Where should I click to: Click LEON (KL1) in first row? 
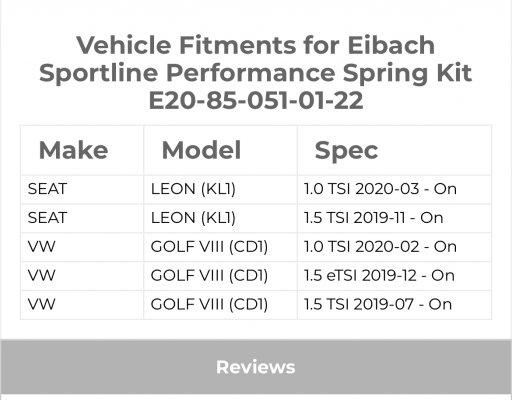pos(193,189)
